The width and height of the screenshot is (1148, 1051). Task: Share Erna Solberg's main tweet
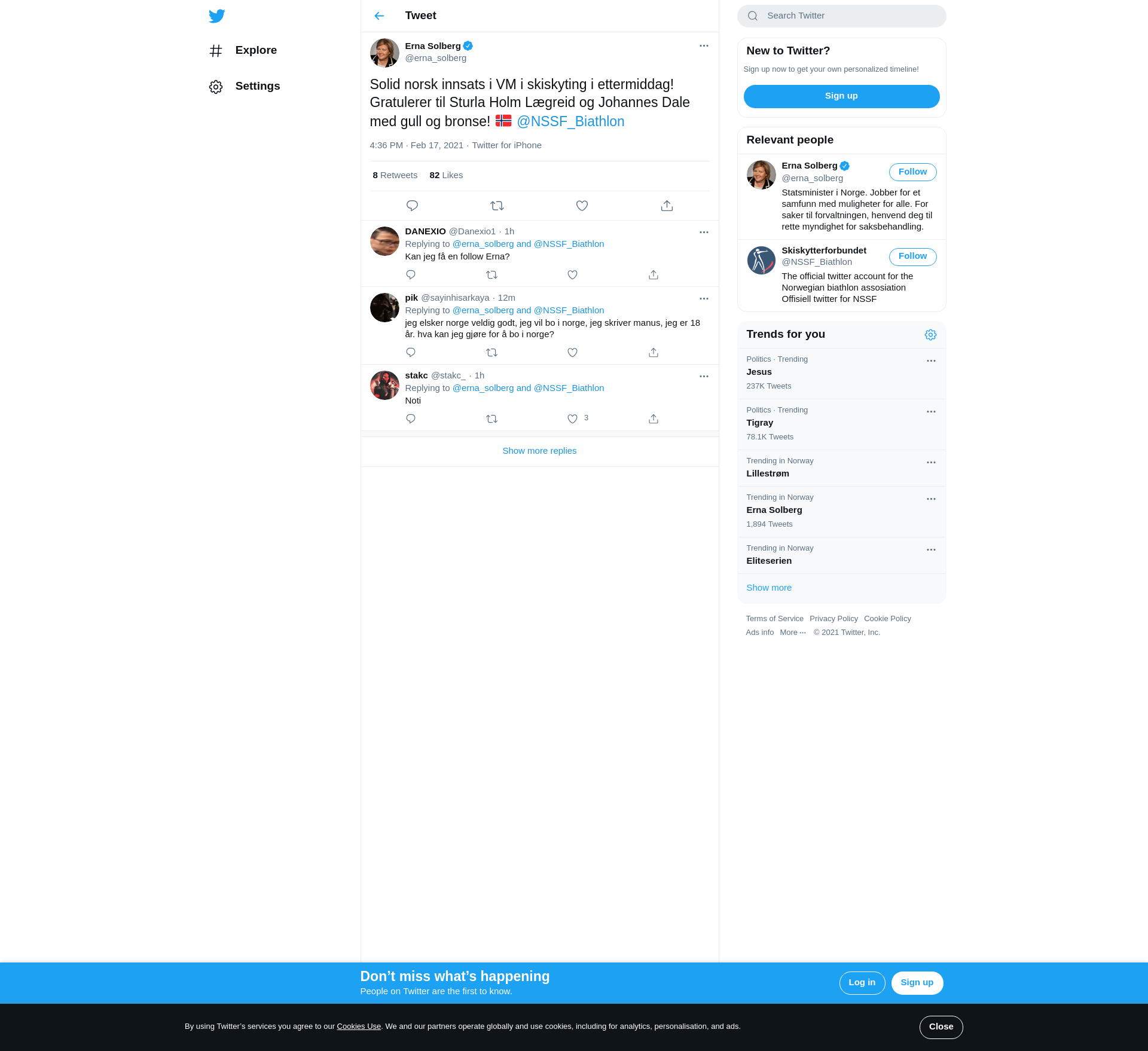(x=667, y=206)
